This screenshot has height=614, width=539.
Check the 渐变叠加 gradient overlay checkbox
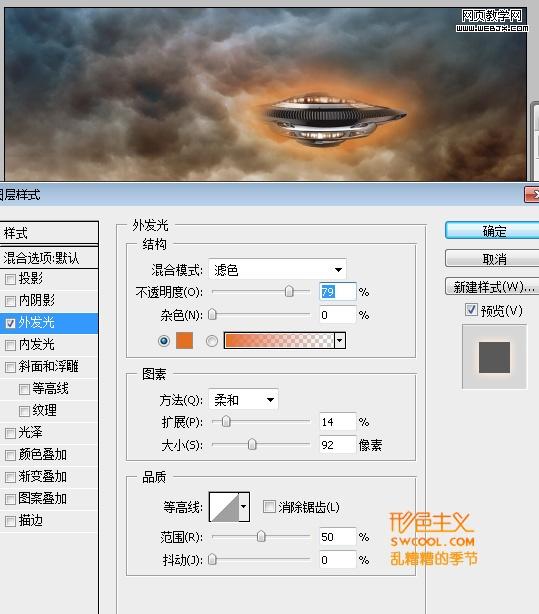10,477
